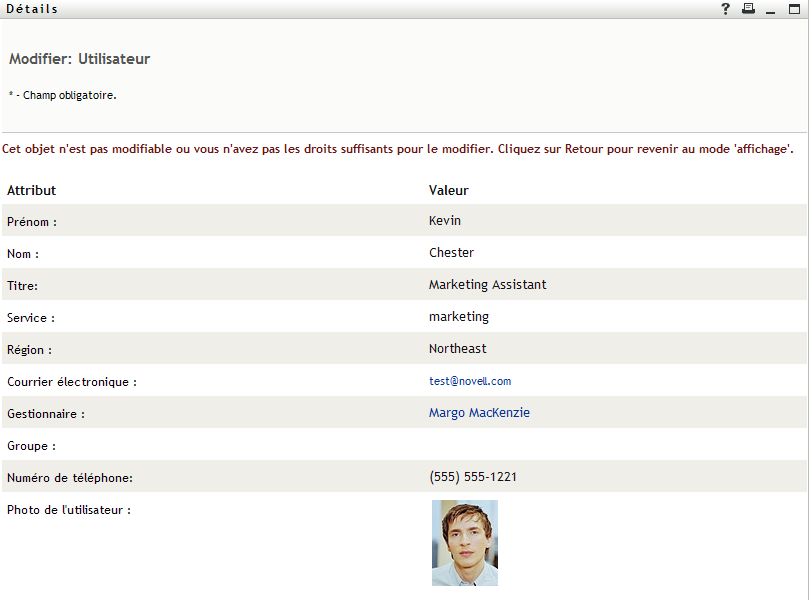Select the Nom value Chester
This screenshot has height=600, width=810.
[x=451, y=253]
